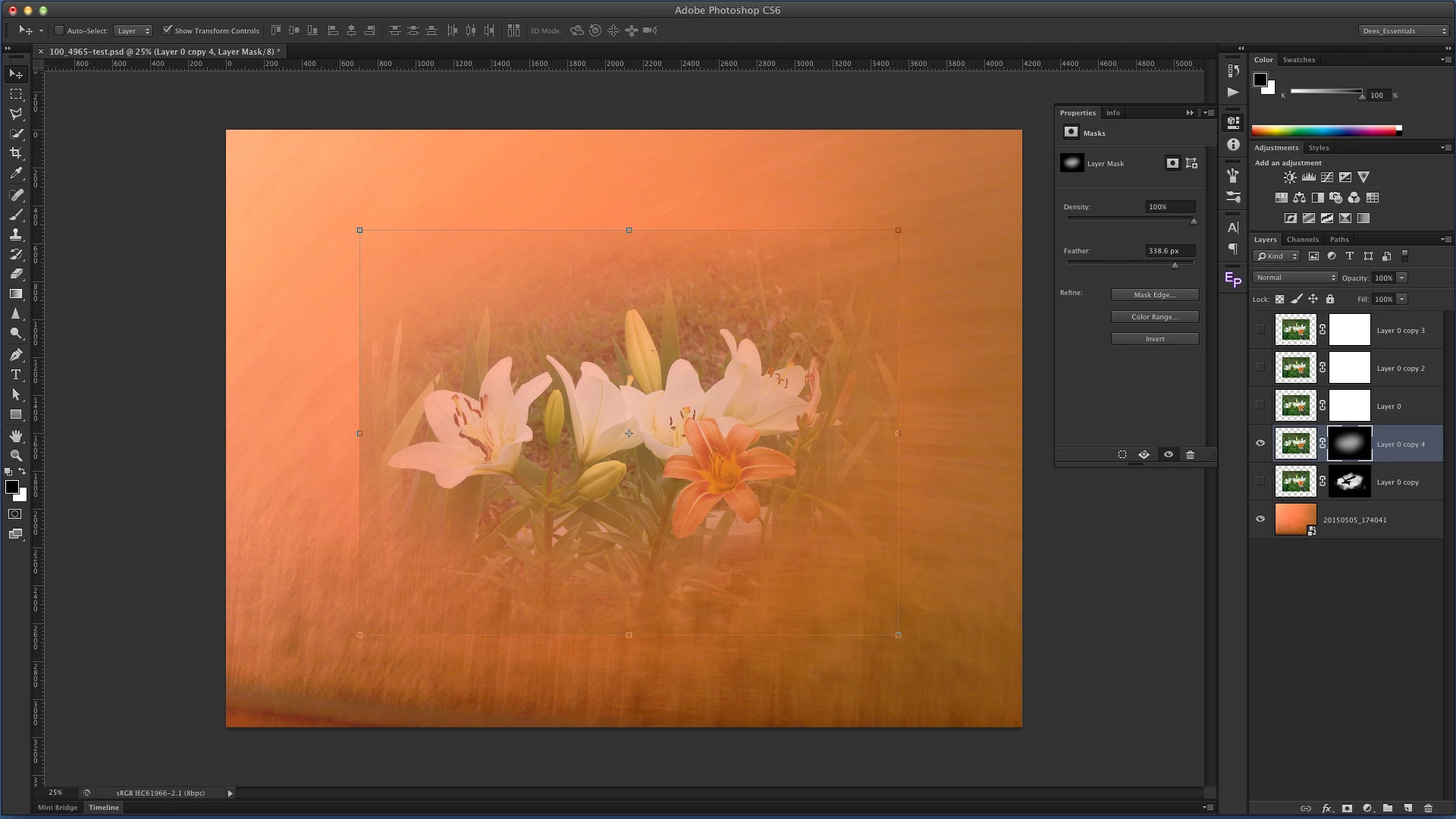Click the mask Feather slider
The width and height of the screenshot is (1456, 819).
point(1175,265)
